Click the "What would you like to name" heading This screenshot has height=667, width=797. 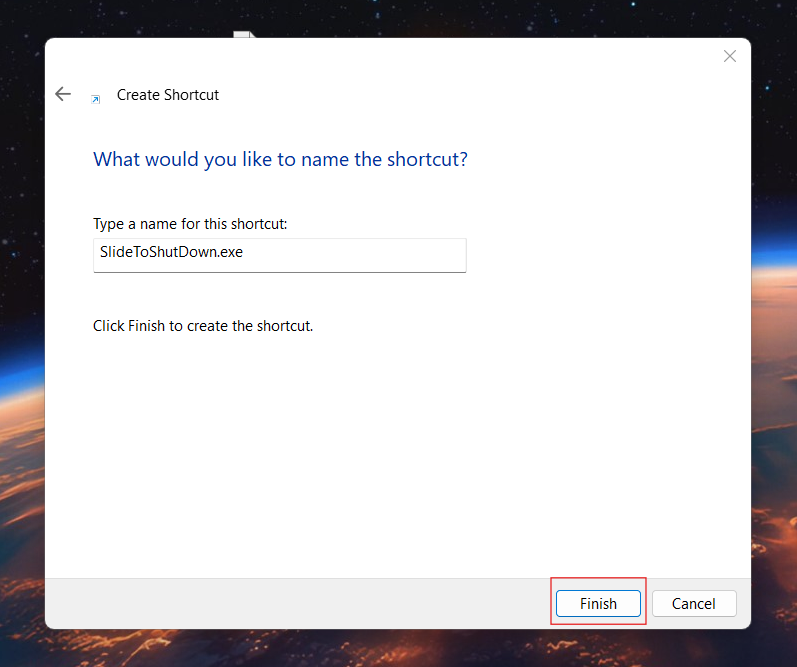pyautogui.click(x=280, y=159)
